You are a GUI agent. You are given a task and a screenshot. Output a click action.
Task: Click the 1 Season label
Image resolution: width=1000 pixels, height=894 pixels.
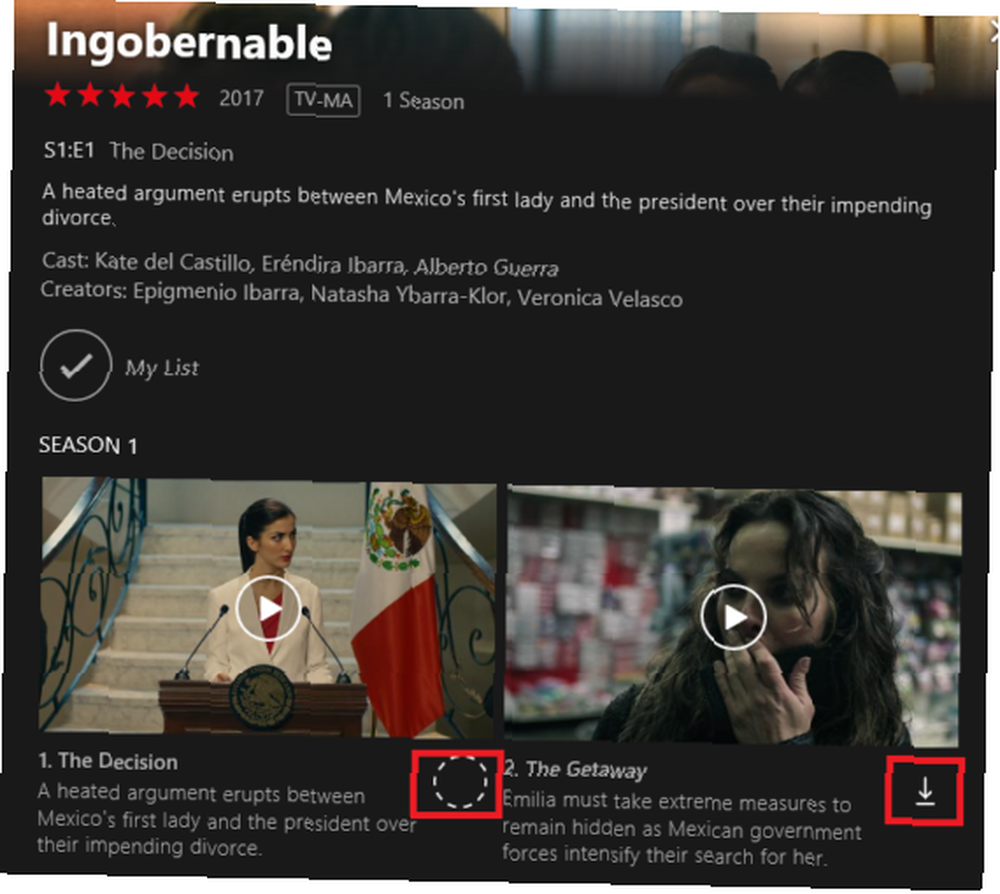tap(423, 101)
